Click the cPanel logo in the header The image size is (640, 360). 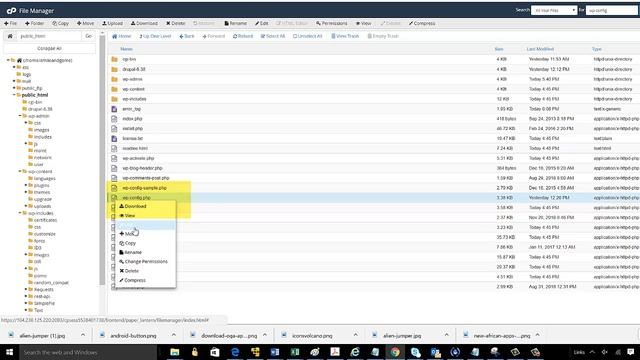click(x=11, y=11)
